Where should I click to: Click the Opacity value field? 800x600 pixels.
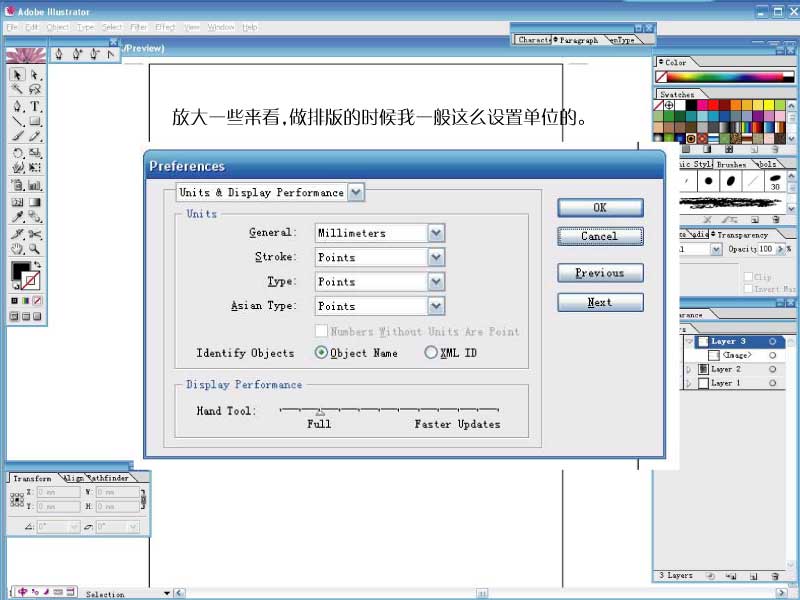pyautogui.click(x=766, y=249)
